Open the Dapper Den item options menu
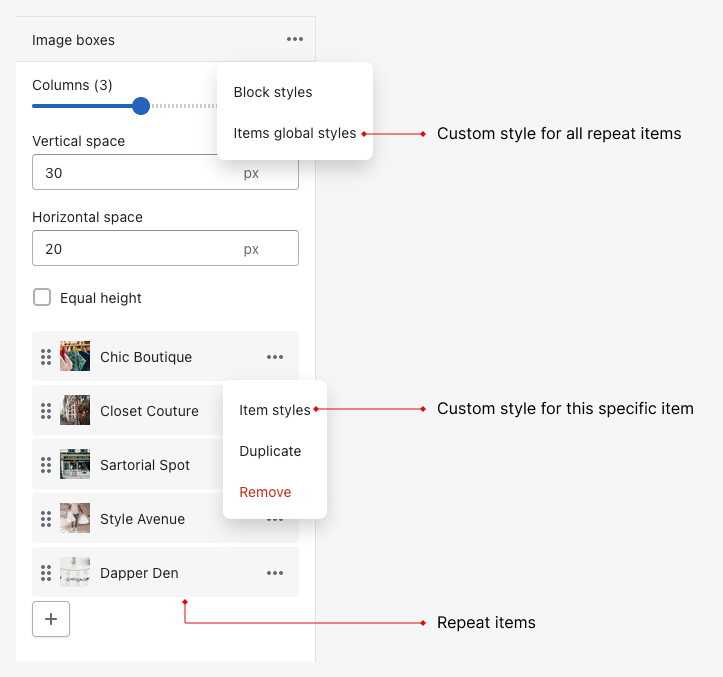Viewport: 723px width, 677px height. point(275,573)
